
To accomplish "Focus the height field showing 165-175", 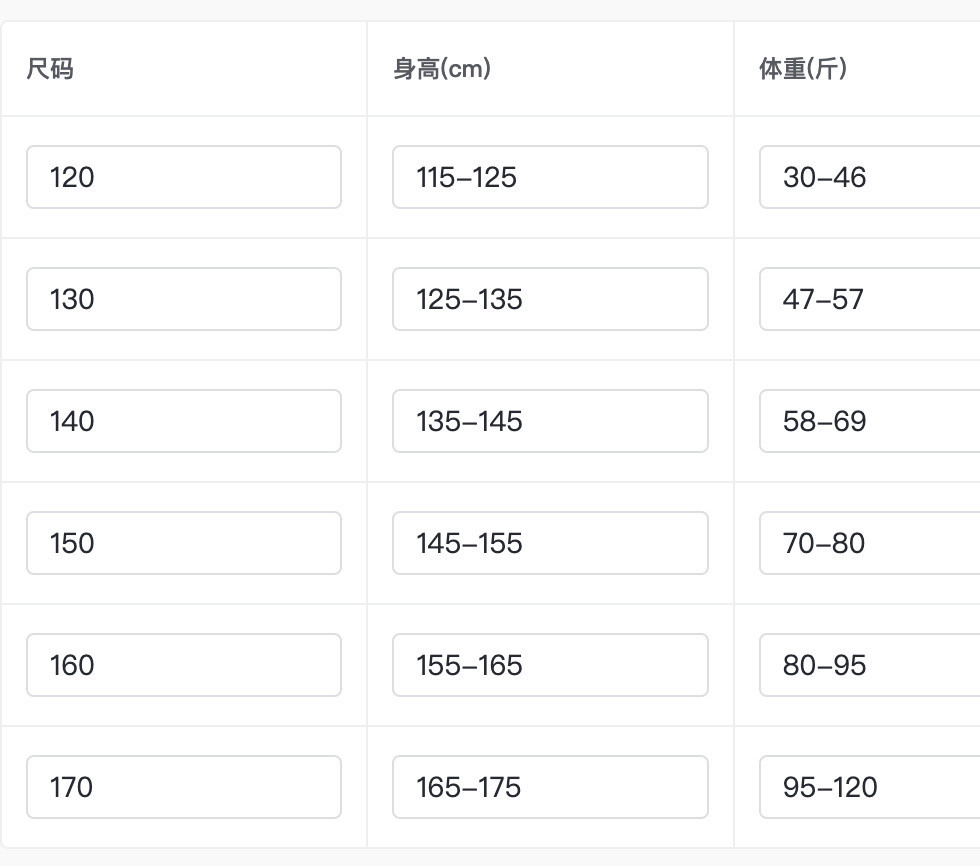I will (x=550, y=787).
